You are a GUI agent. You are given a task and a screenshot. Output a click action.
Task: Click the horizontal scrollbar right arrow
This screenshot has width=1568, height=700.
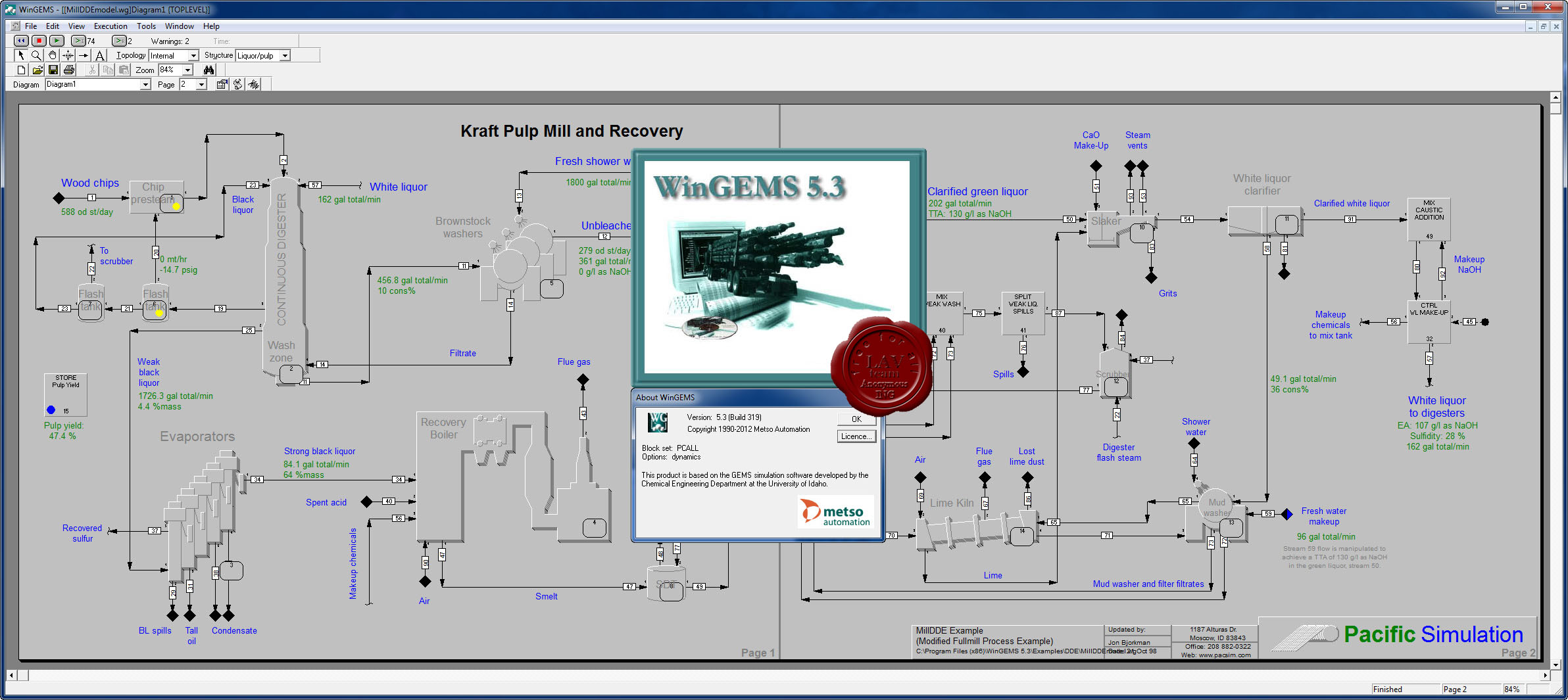(1545, 675)
